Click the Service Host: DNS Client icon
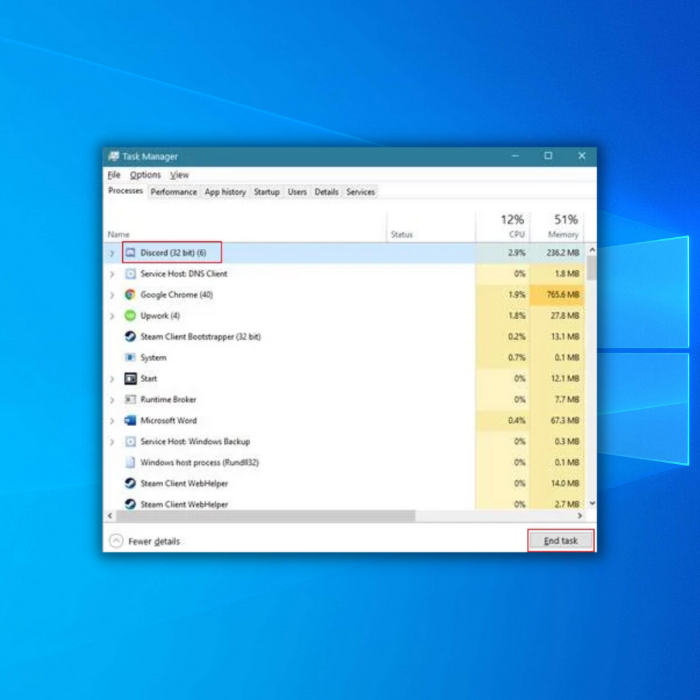The image size is (700, 700). point(130,274)
